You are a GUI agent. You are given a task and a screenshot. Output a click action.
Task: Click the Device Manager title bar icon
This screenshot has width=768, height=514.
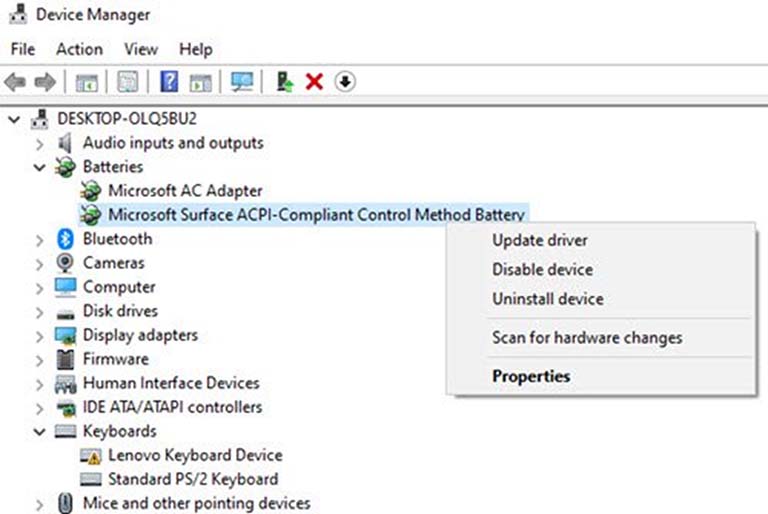click(18, 14)
